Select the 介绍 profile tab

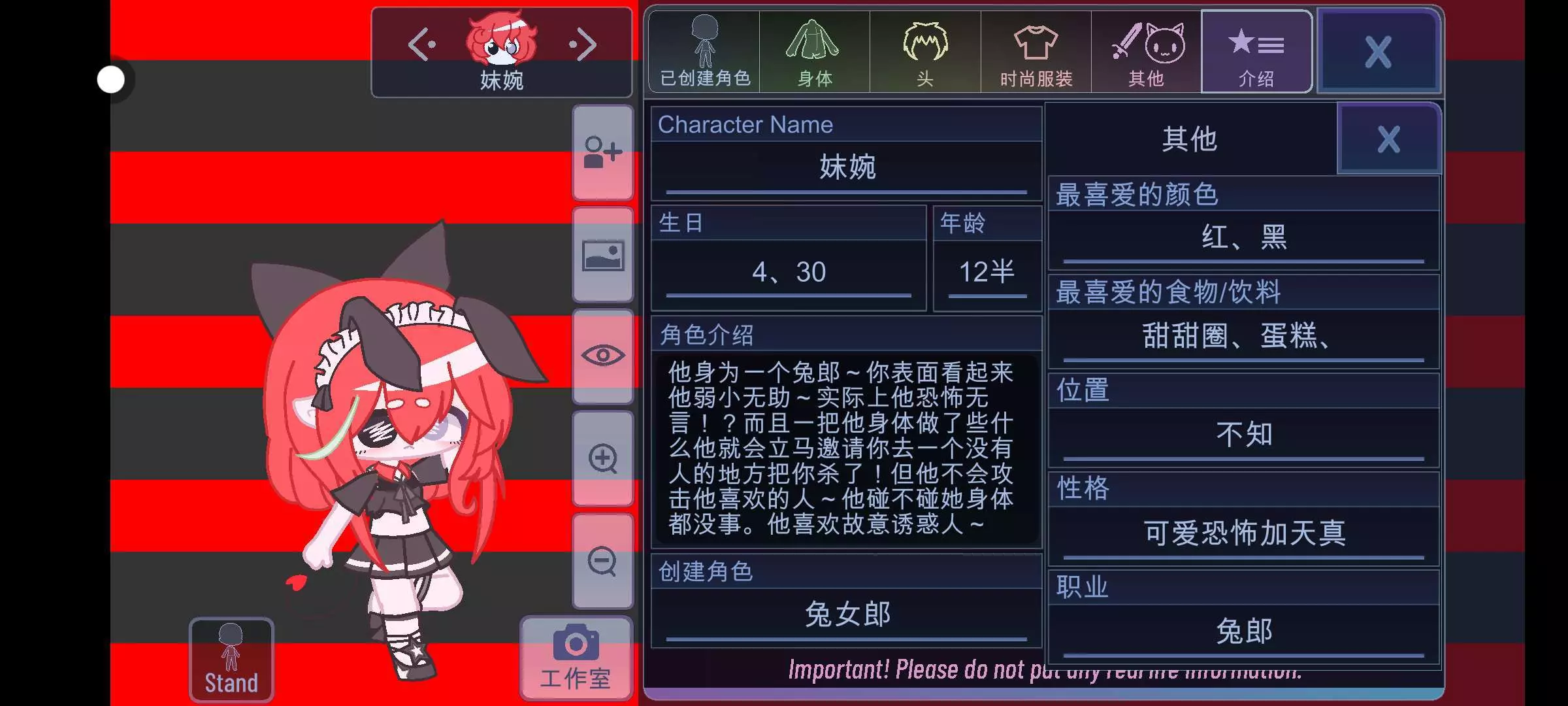coord(1256,52)
